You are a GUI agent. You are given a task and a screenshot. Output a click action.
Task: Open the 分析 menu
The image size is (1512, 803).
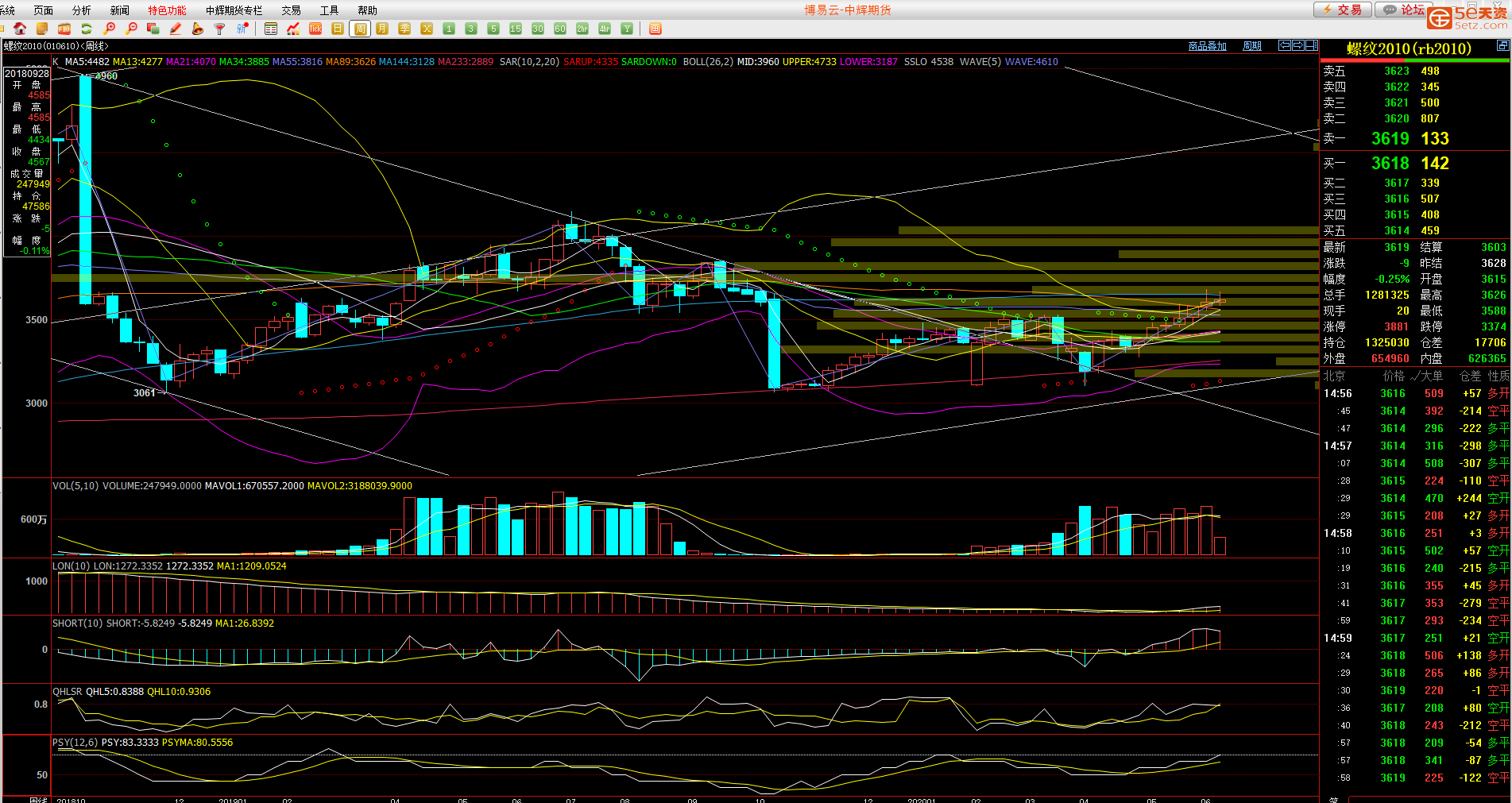coord(82,10)
